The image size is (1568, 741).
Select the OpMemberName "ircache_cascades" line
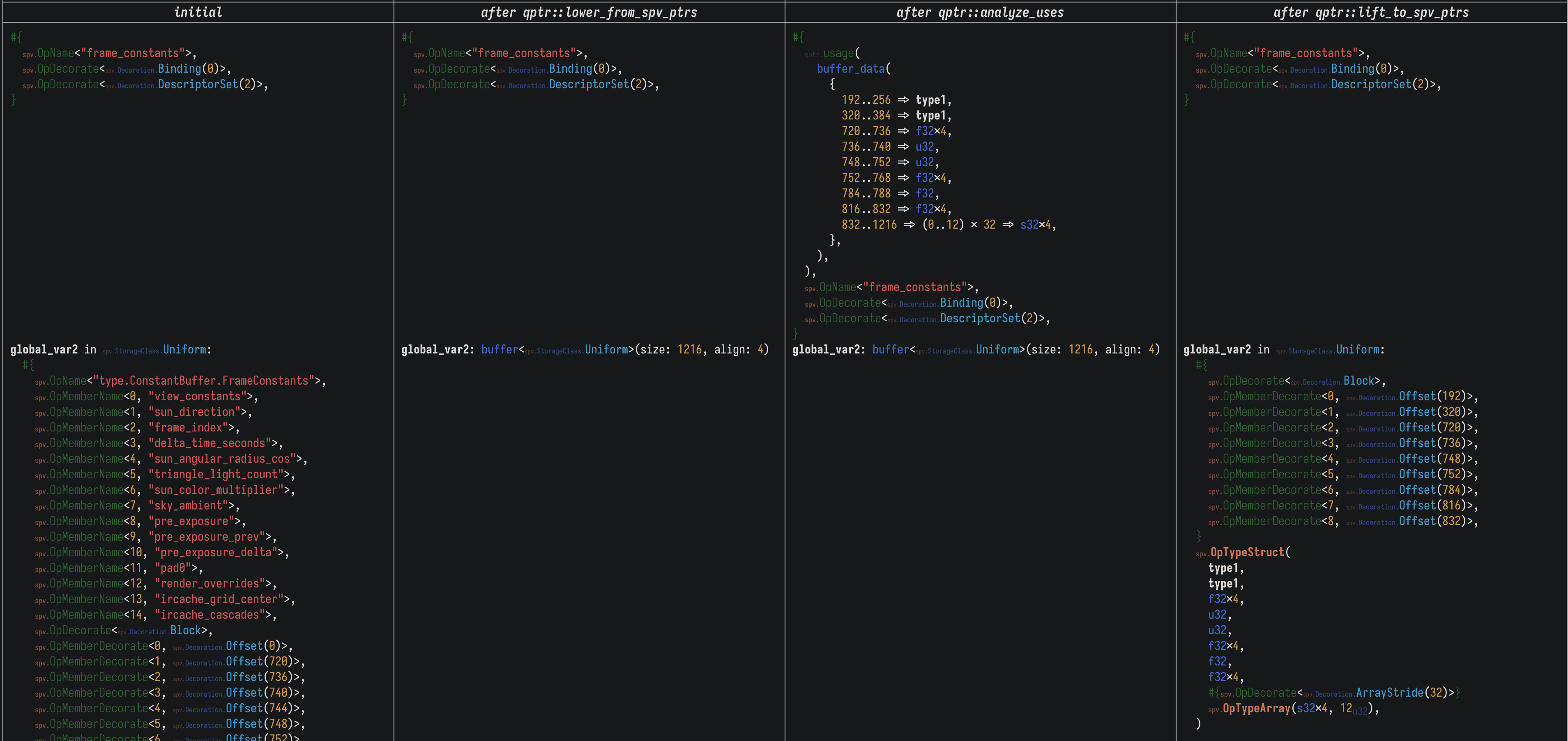pyautogui.click(x=156, y=615)
